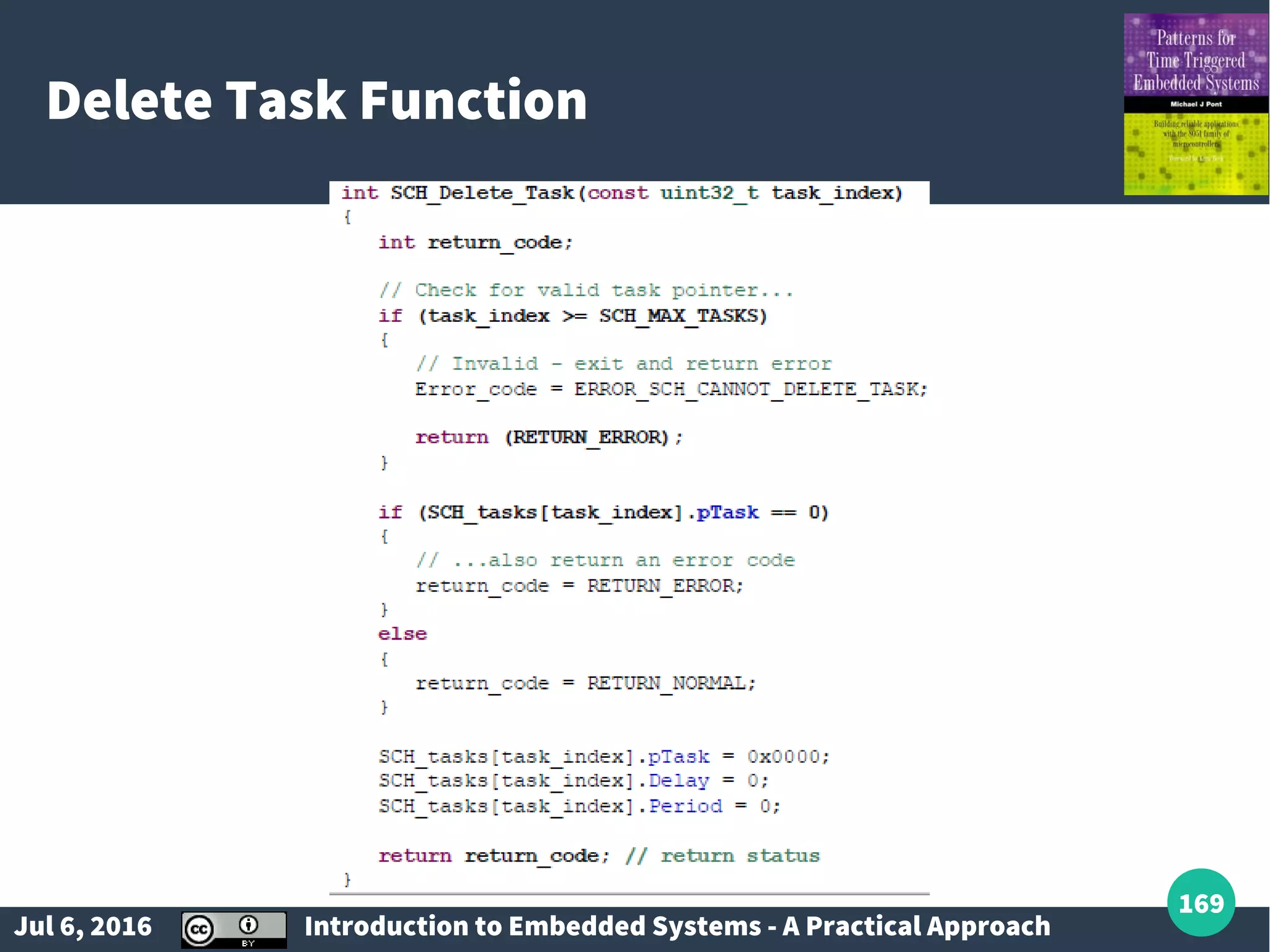Click 'Michael J Pont' author name on book cover
The image size is (1270, 952).
1196,104
